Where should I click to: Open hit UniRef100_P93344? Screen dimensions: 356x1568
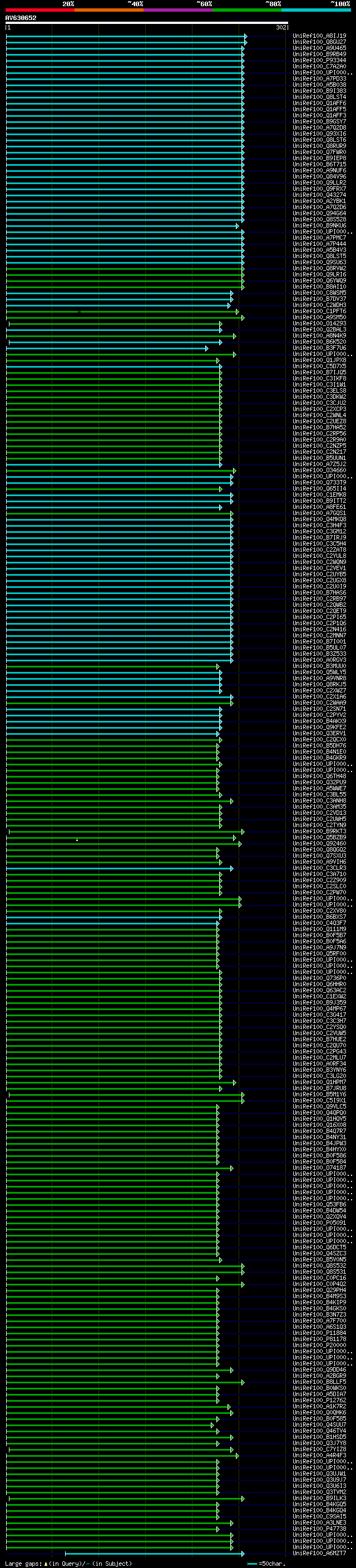tap(319, 60)
